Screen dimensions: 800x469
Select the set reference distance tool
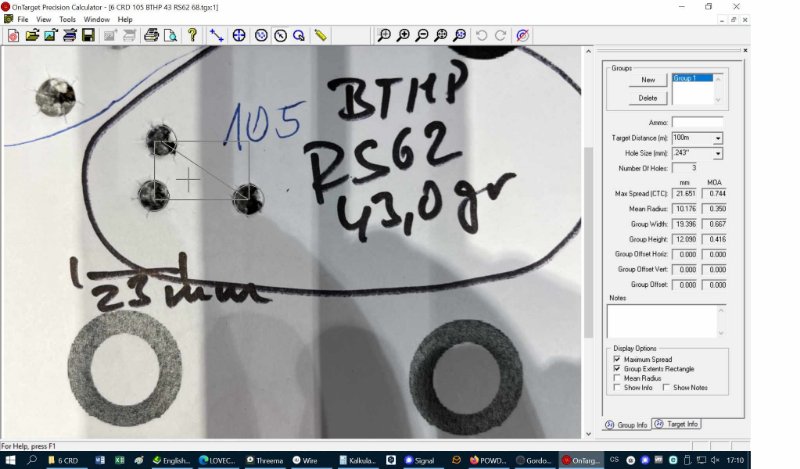click(217, 35)
